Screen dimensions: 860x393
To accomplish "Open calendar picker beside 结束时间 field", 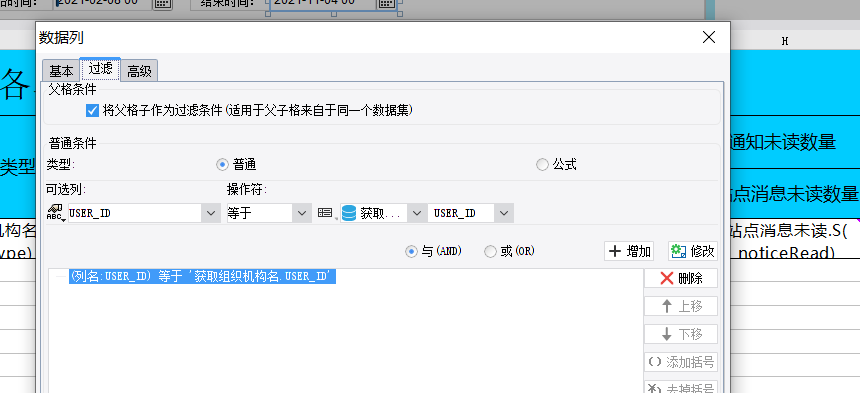I will [386, 3].
